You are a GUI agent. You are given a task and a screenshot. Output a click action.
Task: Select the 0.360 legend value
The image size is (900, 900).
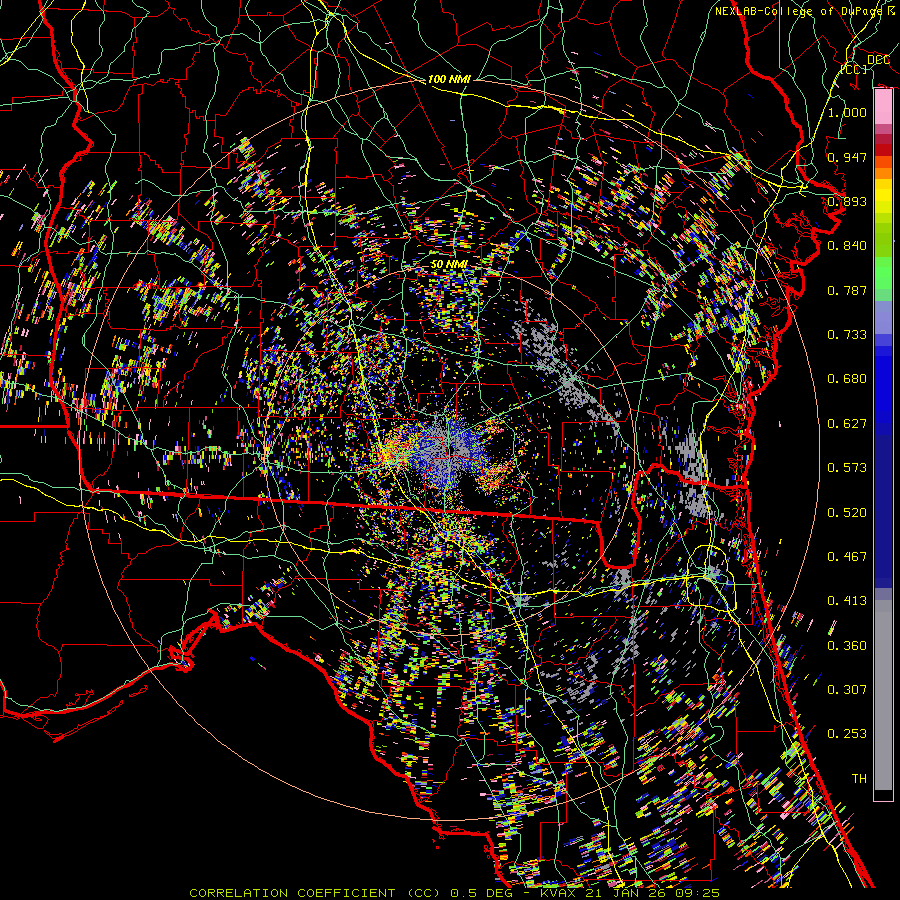(x=847, y=646)
